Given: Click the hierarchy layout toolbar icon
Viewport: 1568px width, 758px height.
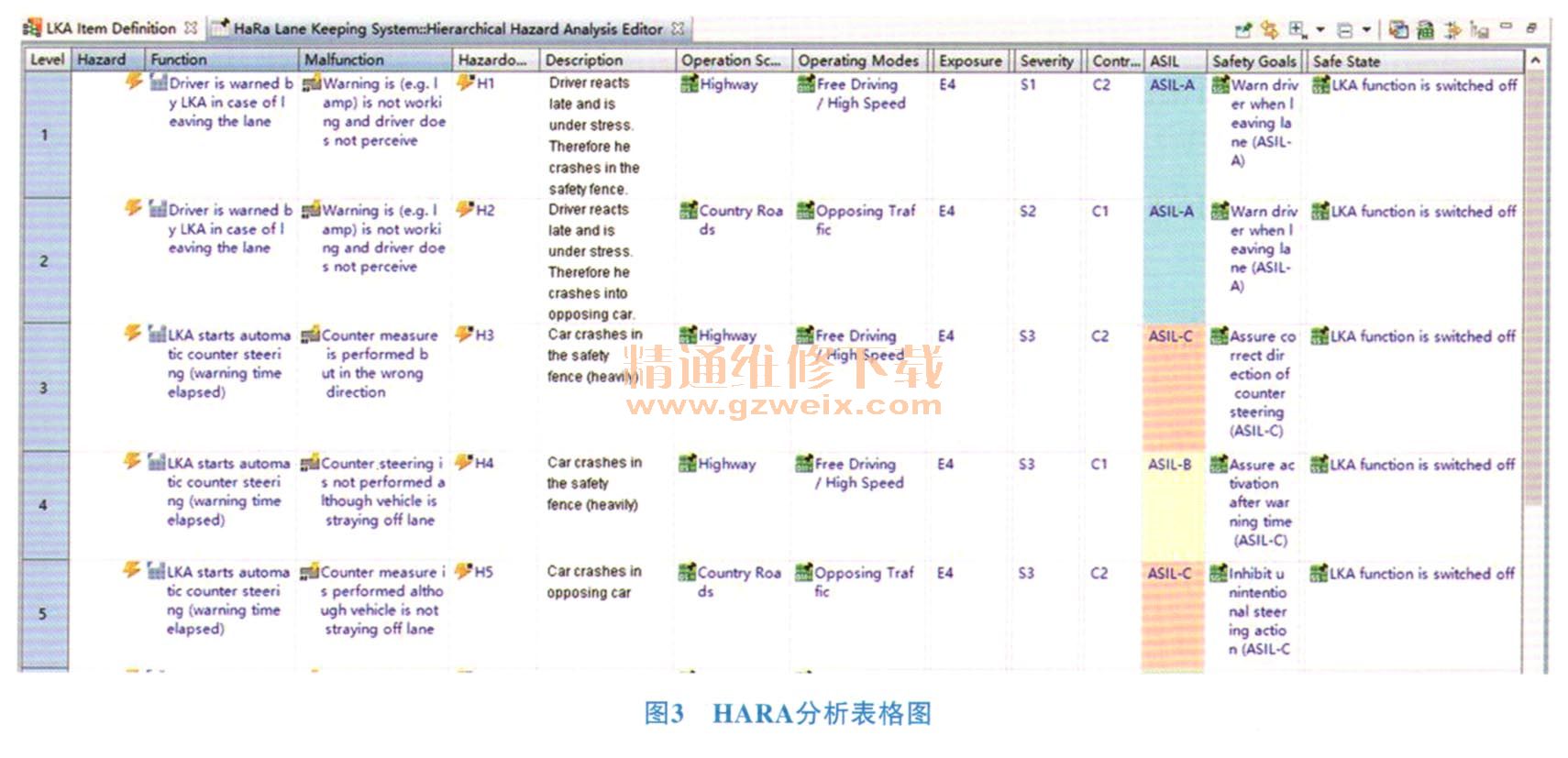Looking at the screenshot, I should [1478, 30].
